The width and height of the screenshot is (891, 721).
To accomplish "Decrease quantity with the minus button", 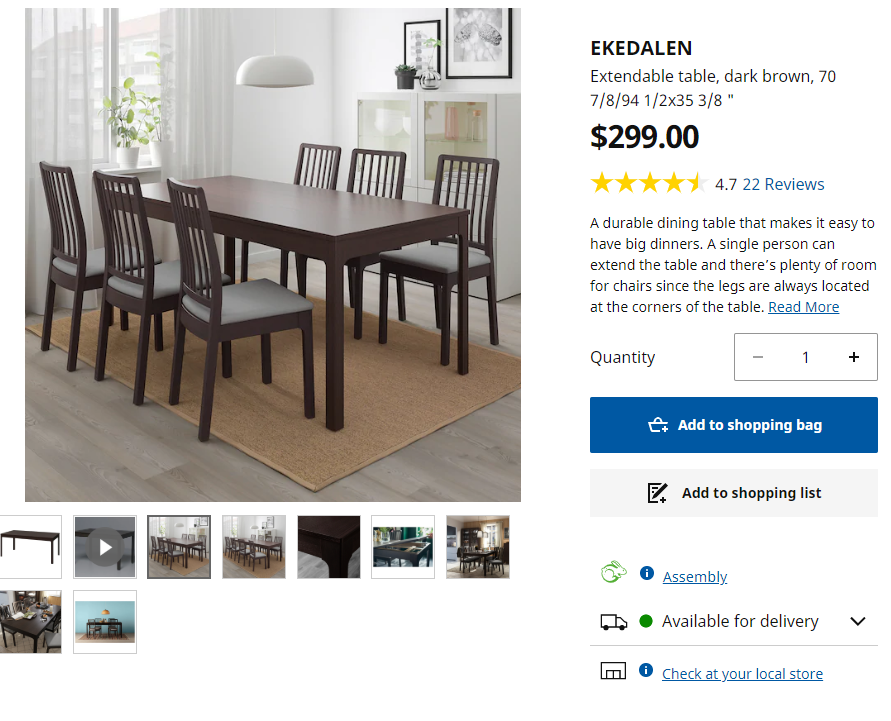I will pyautogui.click(x=757, y=357).
